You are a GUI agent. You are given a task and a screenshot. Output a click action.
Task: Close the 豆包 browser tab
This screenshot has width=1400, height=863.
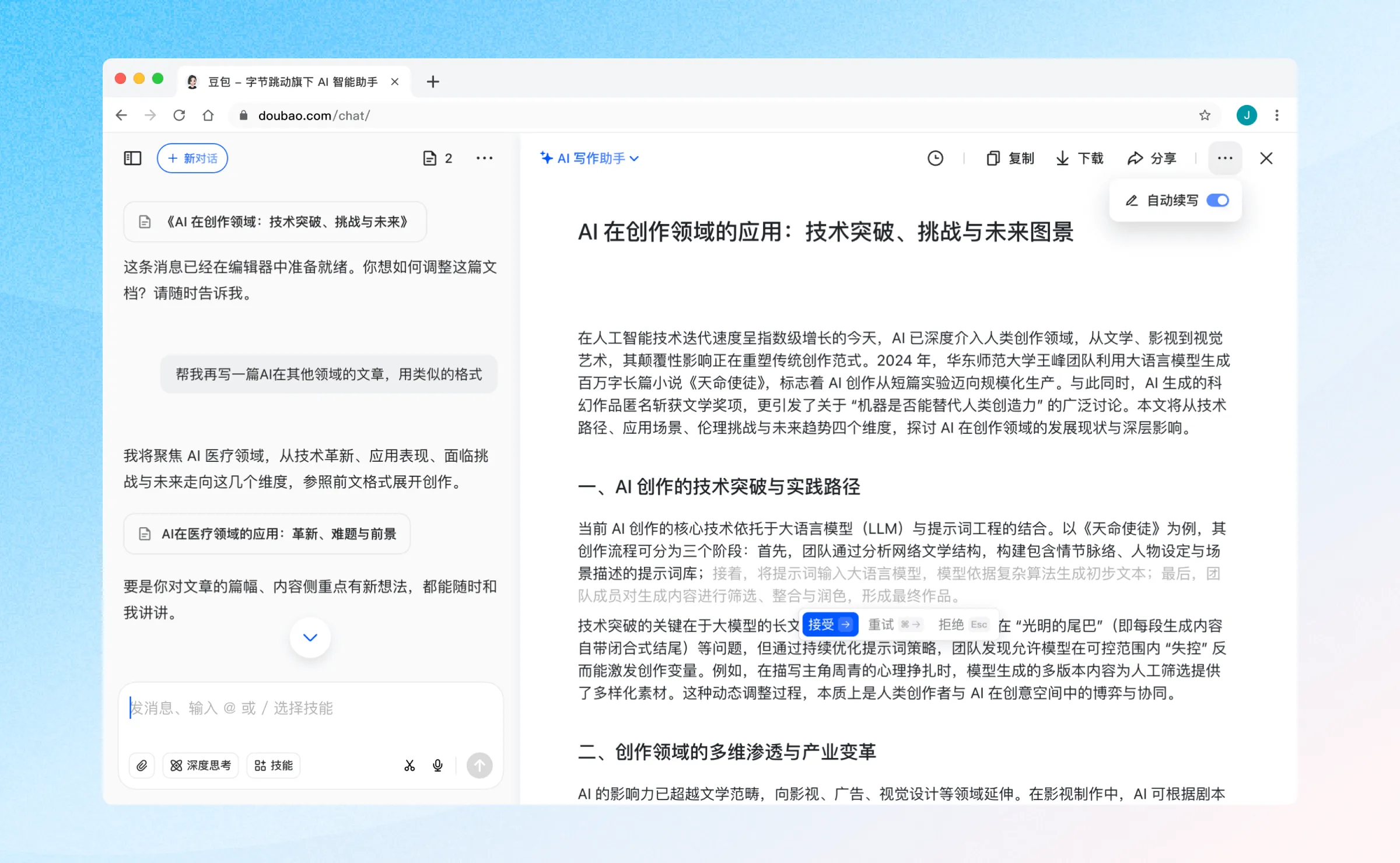tap(395, 82)
